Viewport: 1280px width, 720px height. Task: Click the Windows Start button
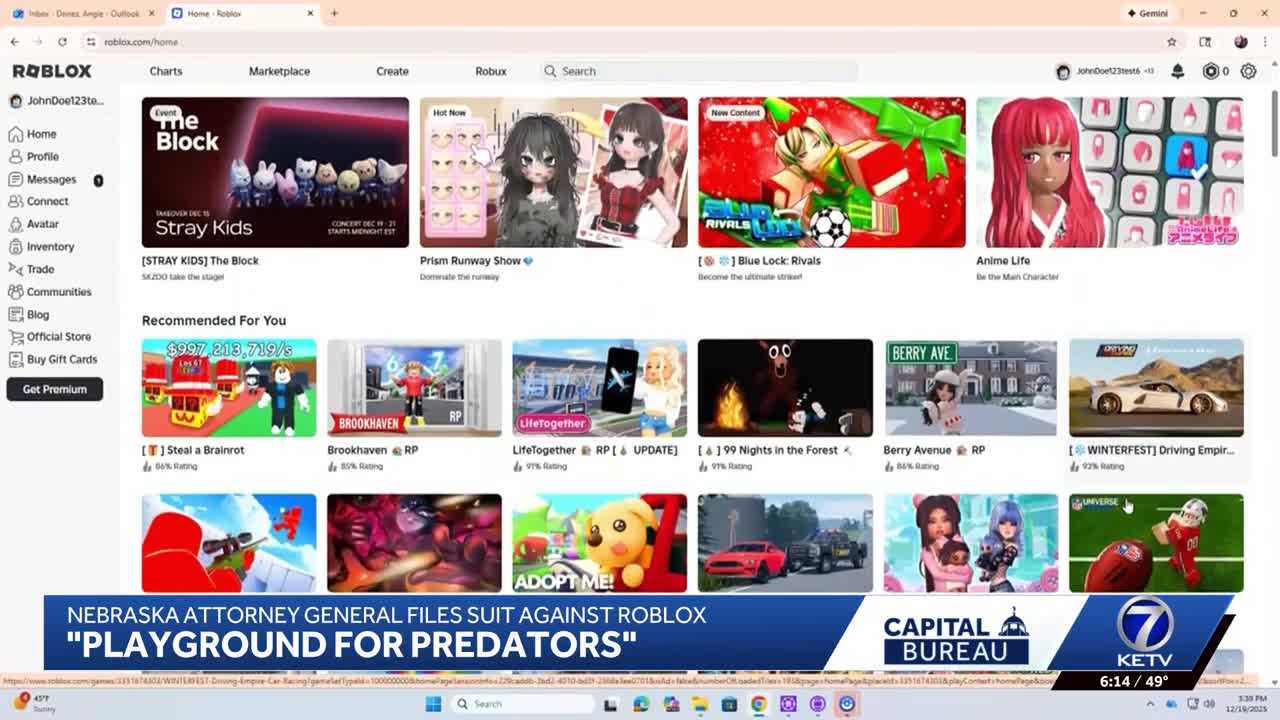pos(433,704)
